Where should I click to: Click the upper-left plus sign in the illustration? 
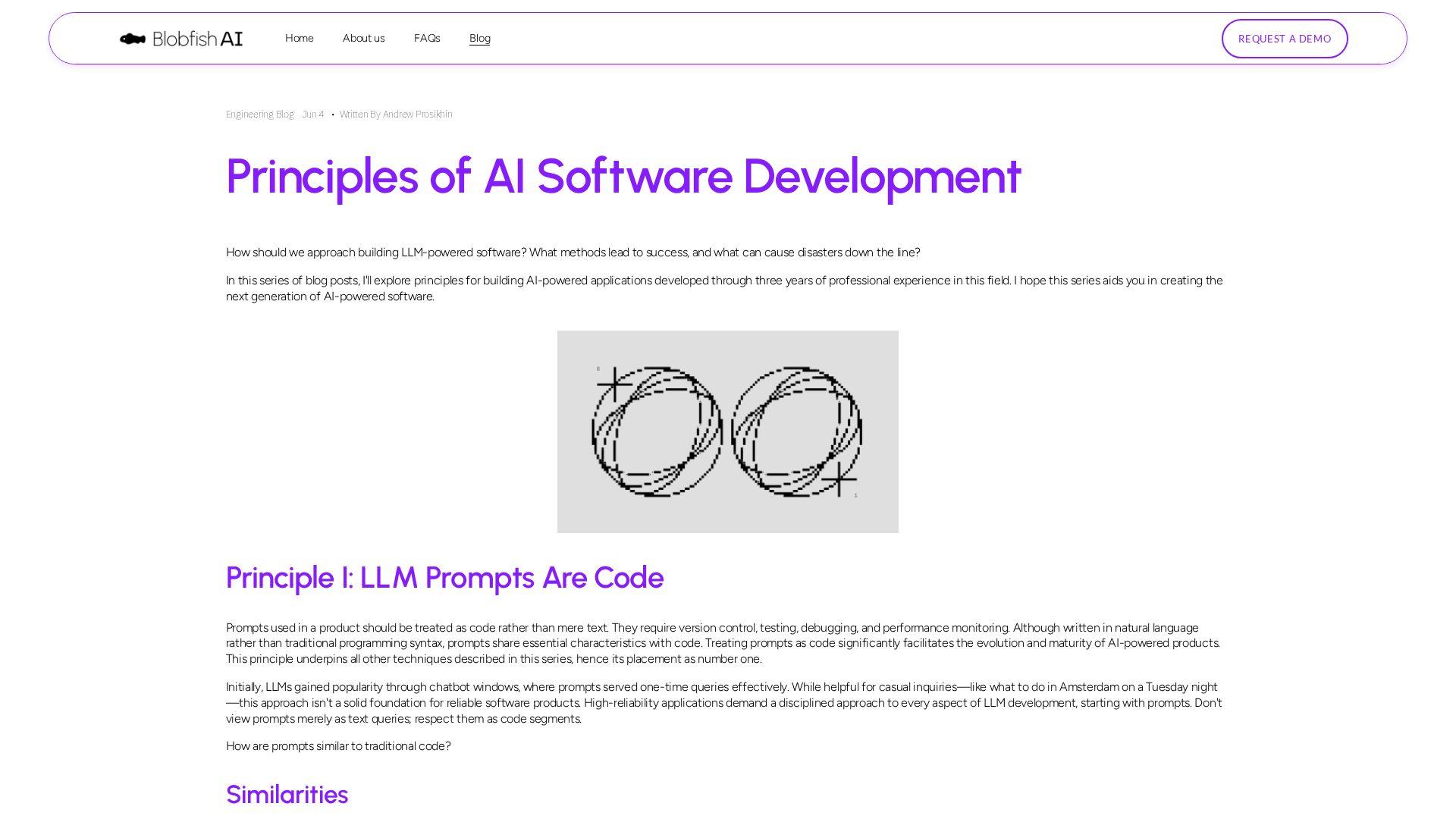click(614, 386)
